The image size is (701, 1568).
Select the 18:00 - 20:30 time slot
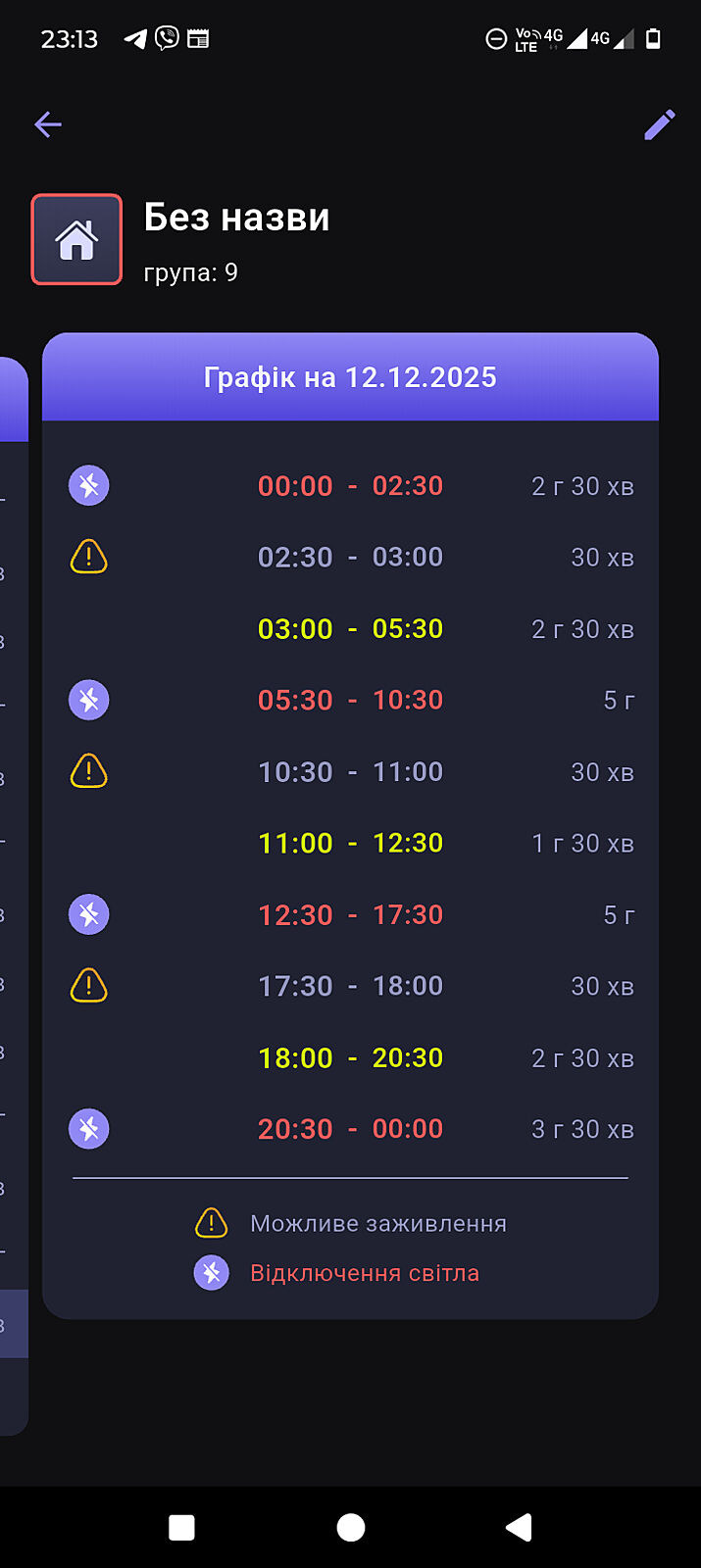pyautogui.click(x=350, y=1057)
